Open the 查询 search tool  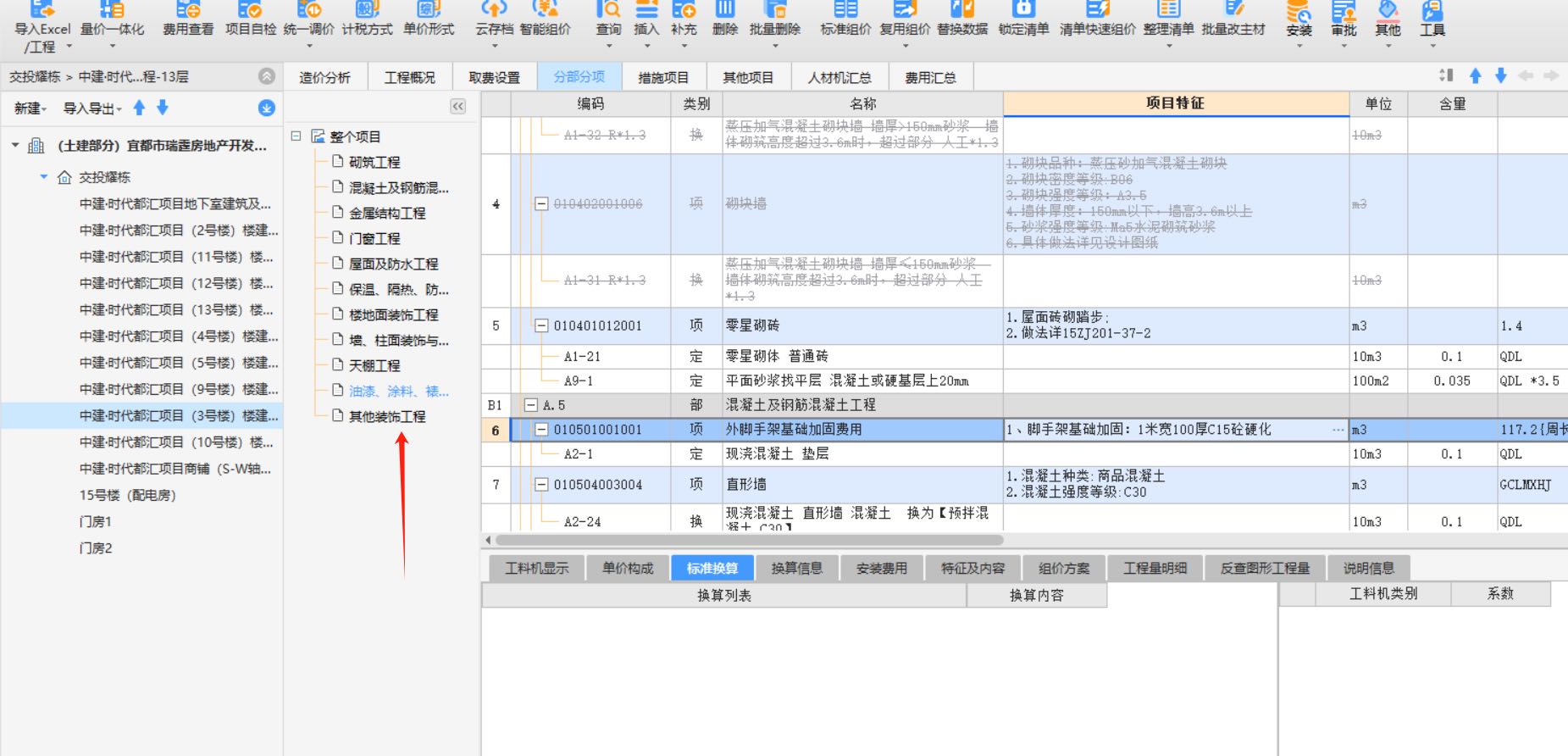pyautogui.click(x=608, y=11)
